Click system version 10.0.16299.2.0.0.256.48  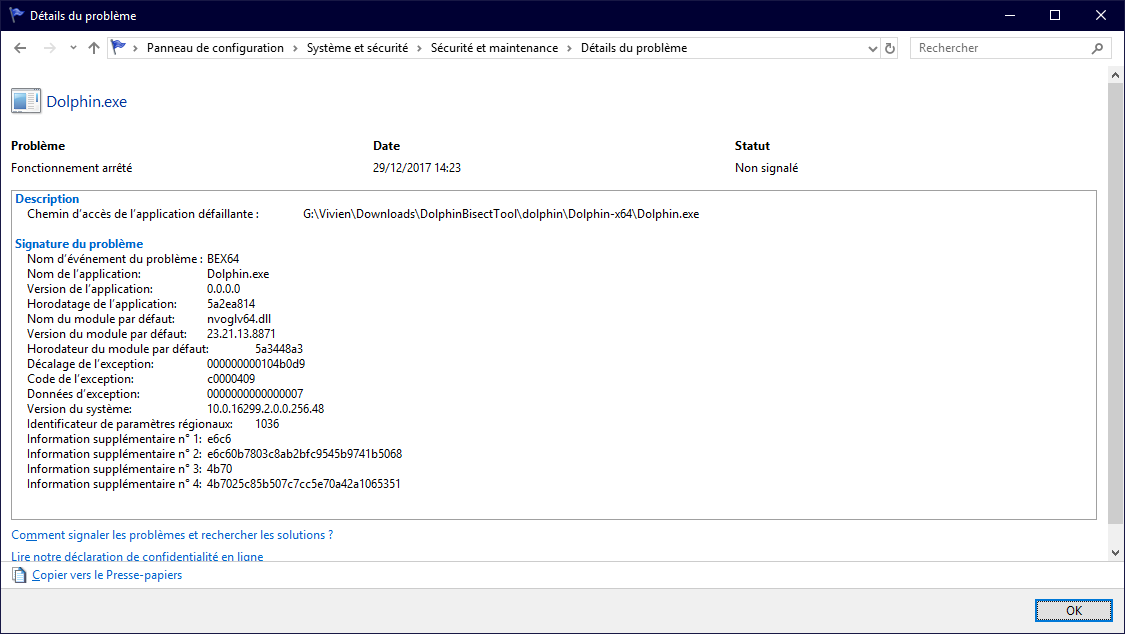pos(265,409)
